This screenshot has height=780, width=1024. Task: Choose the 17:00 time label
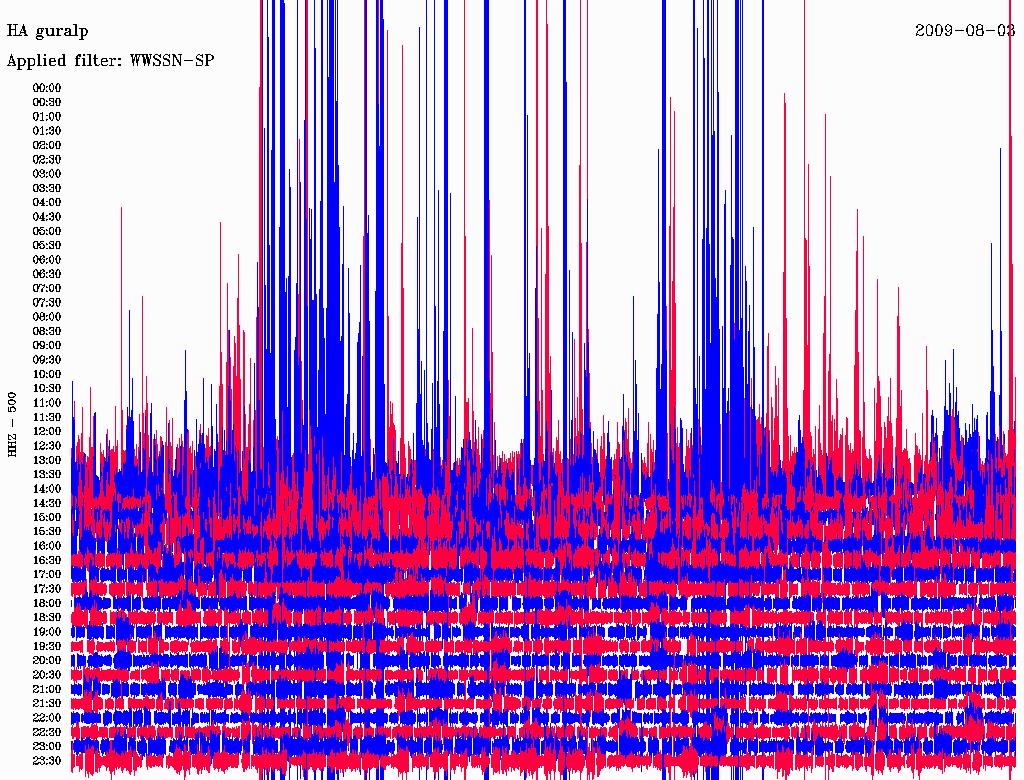(x=47, y=574)
